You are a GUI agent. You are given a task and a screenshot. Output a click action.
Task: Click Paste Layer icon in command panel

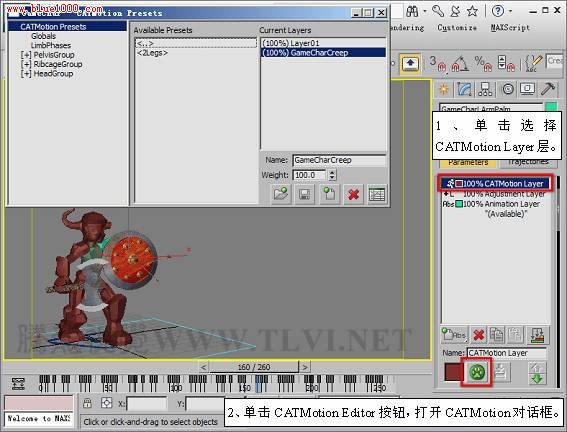(515, 335)
